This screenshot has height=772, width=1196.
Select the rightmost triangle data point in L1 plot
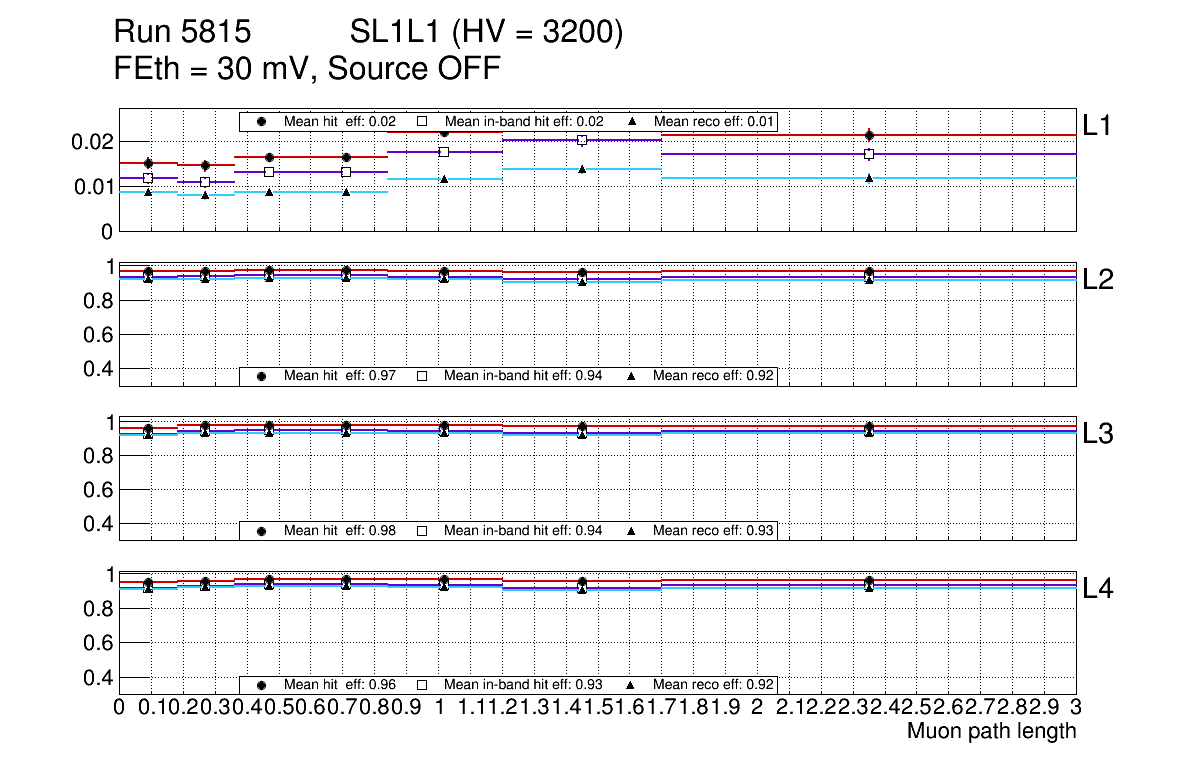869,178
